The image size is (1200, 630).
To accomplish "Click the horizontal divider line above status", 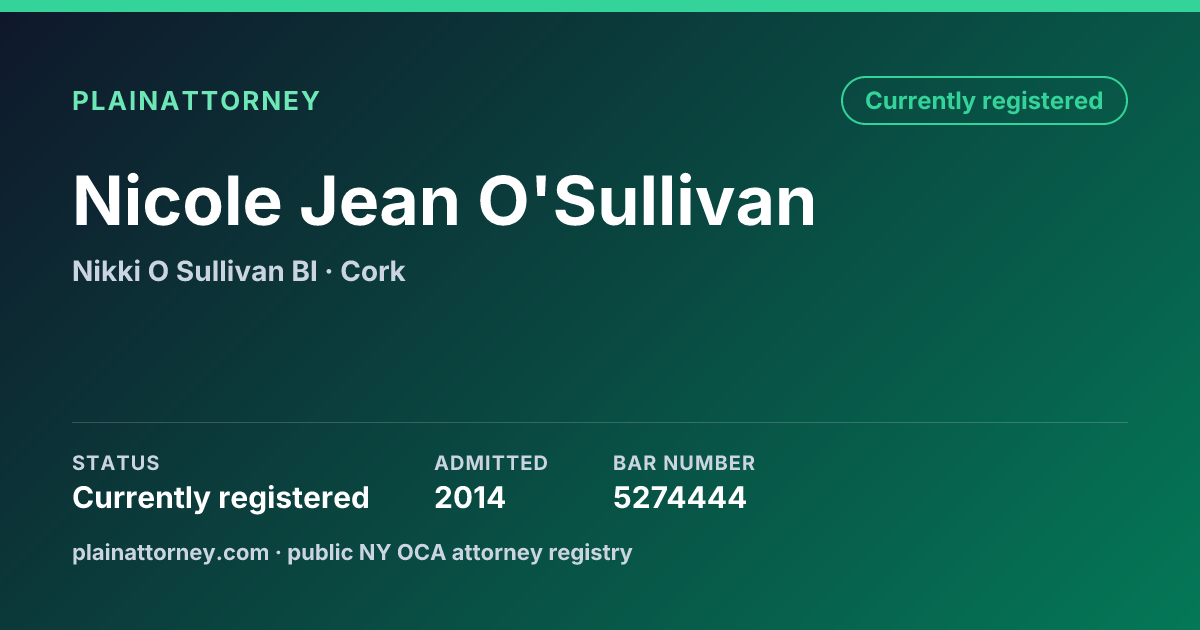I will click(600, 422).
